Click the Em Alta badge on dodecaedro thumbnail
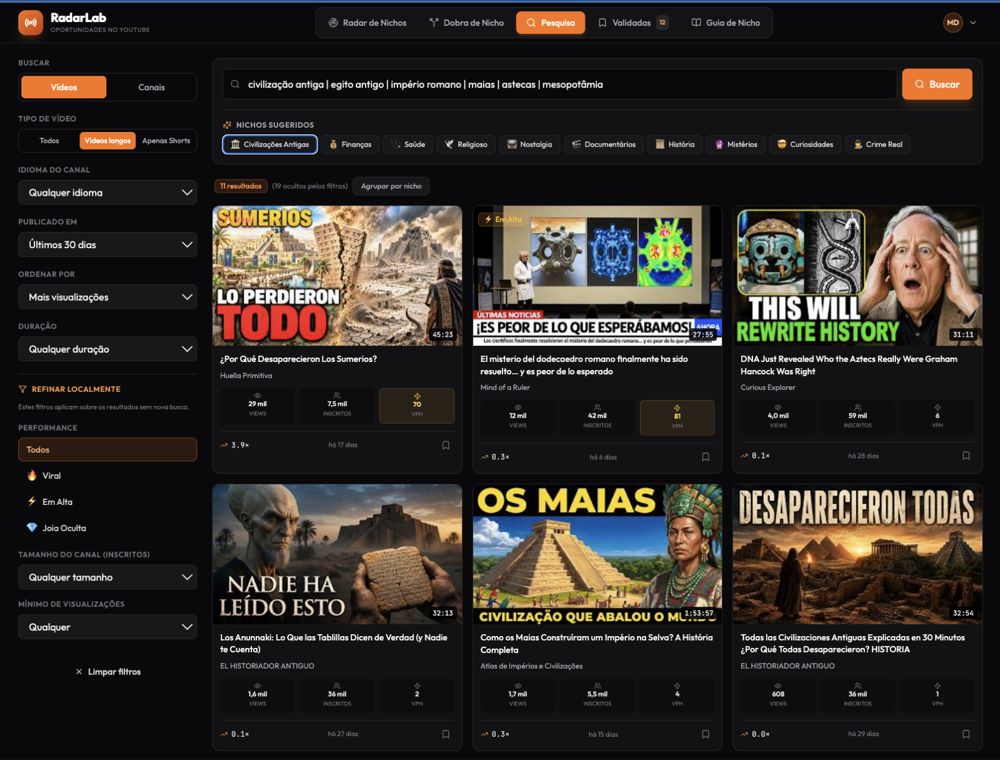The width and height of the screenshot is (1000, 760). point(503,219)
